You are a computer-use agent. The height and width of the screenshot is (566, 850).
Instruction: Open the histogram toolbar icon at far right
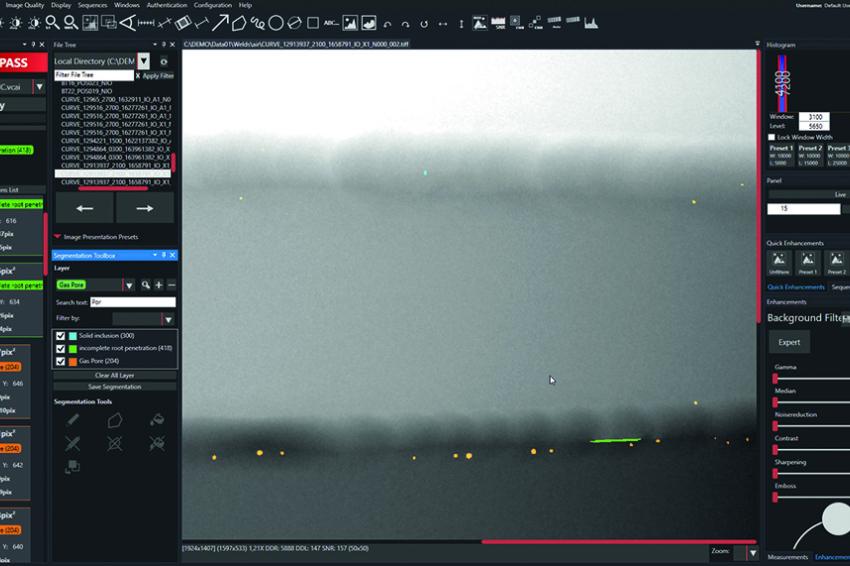coord(591,23)
